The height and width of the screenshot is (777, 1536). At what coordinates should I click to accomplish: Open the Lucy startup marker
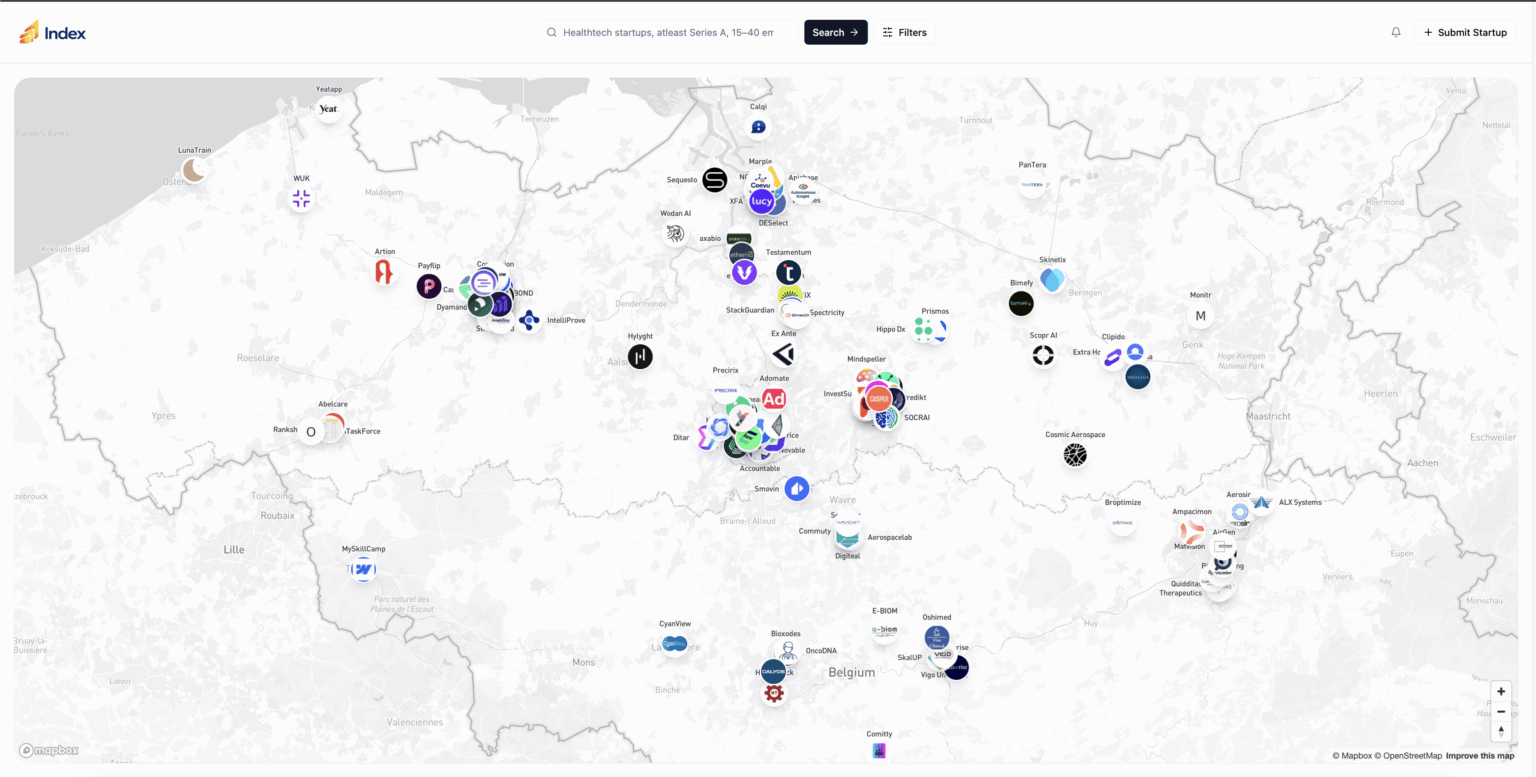click(762, 200)
